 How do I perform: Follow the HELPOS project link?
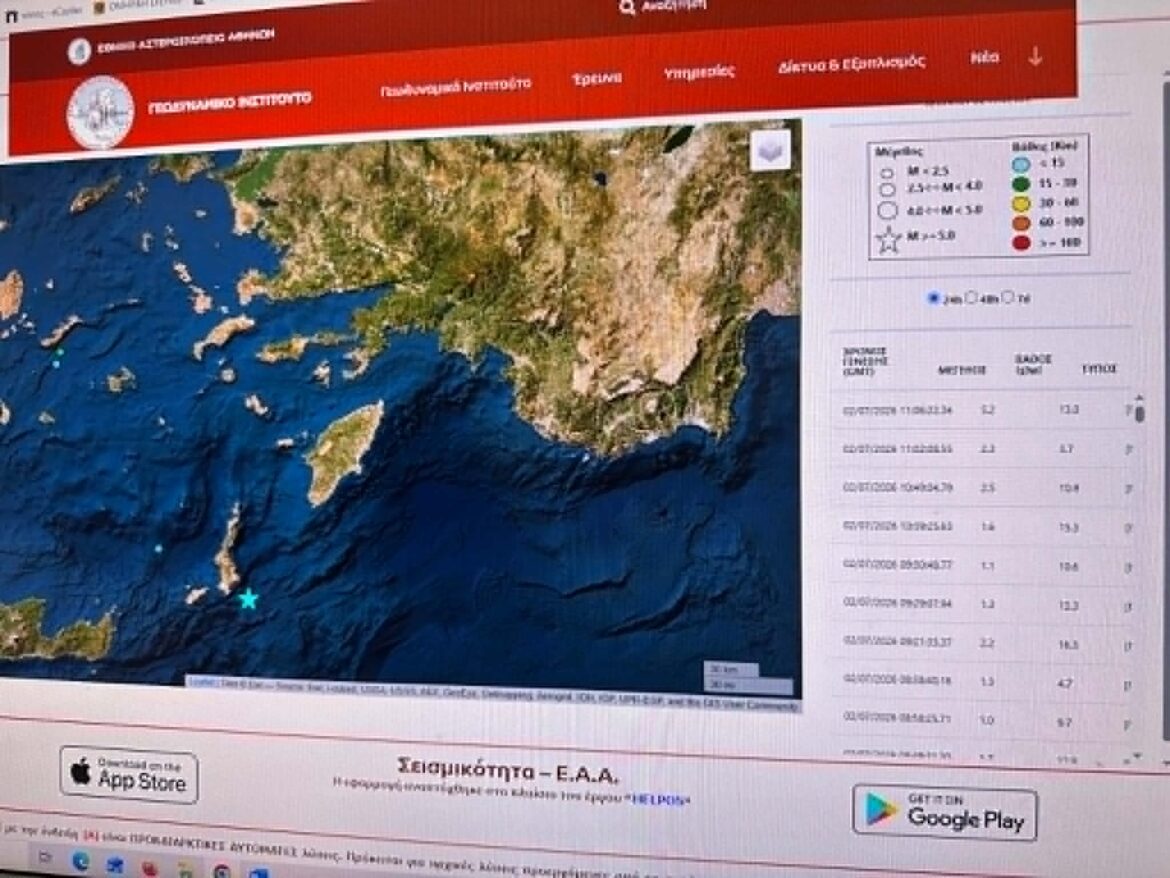click(657, 799)
